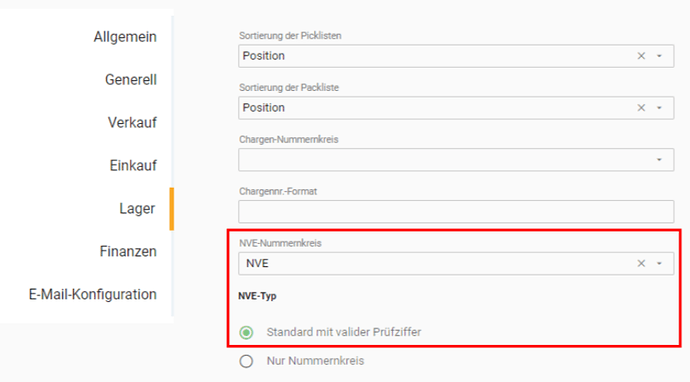Go to the Verkauf settings section
Screen dimensions: 690x382
click(132, 122)
